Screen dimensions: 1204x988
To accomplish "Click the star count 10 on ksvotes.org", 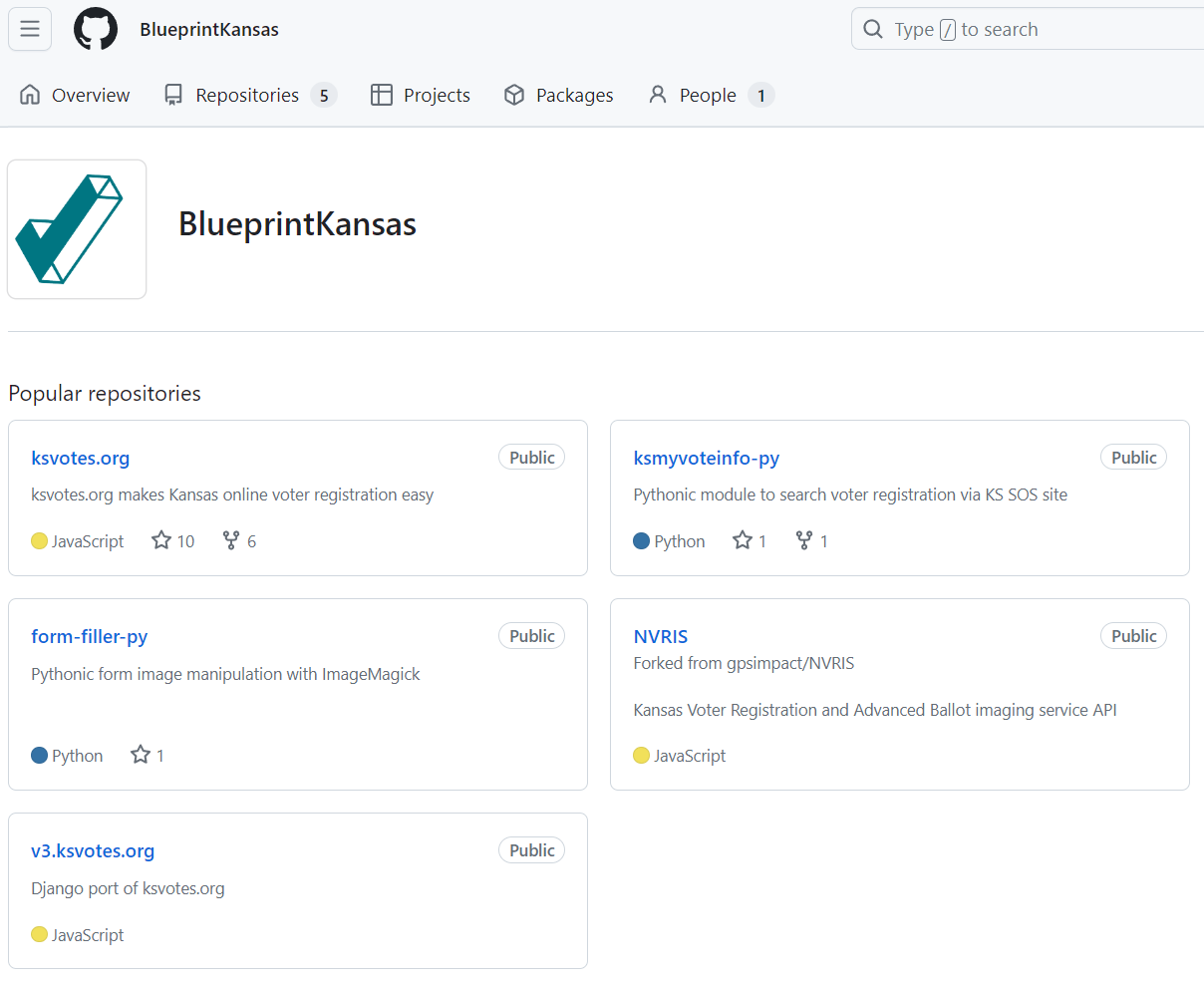I will 186,541.
